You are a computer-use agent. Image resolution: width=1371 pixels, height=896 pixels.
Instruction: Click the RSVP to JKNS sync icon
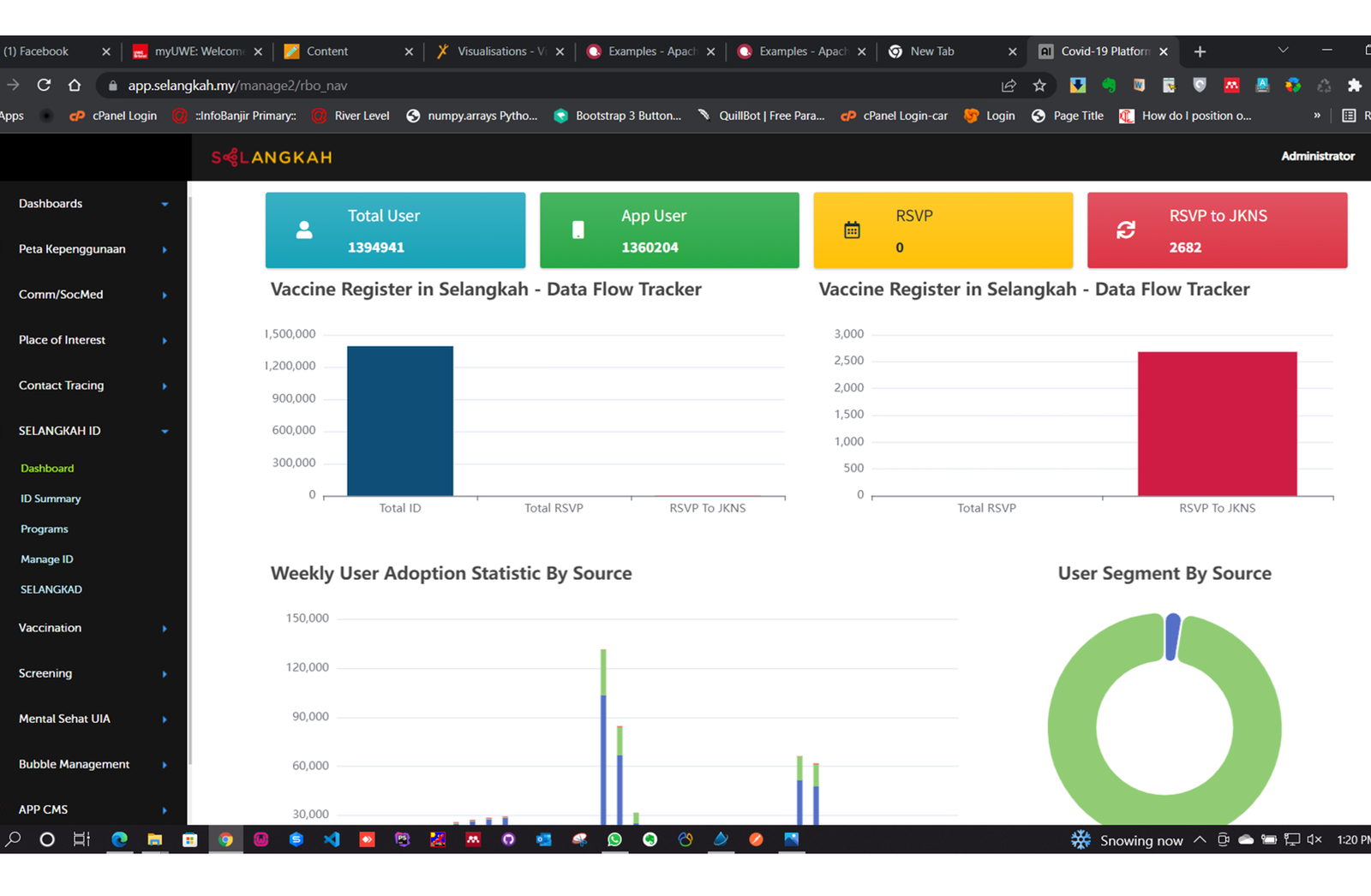(1126, 230)
